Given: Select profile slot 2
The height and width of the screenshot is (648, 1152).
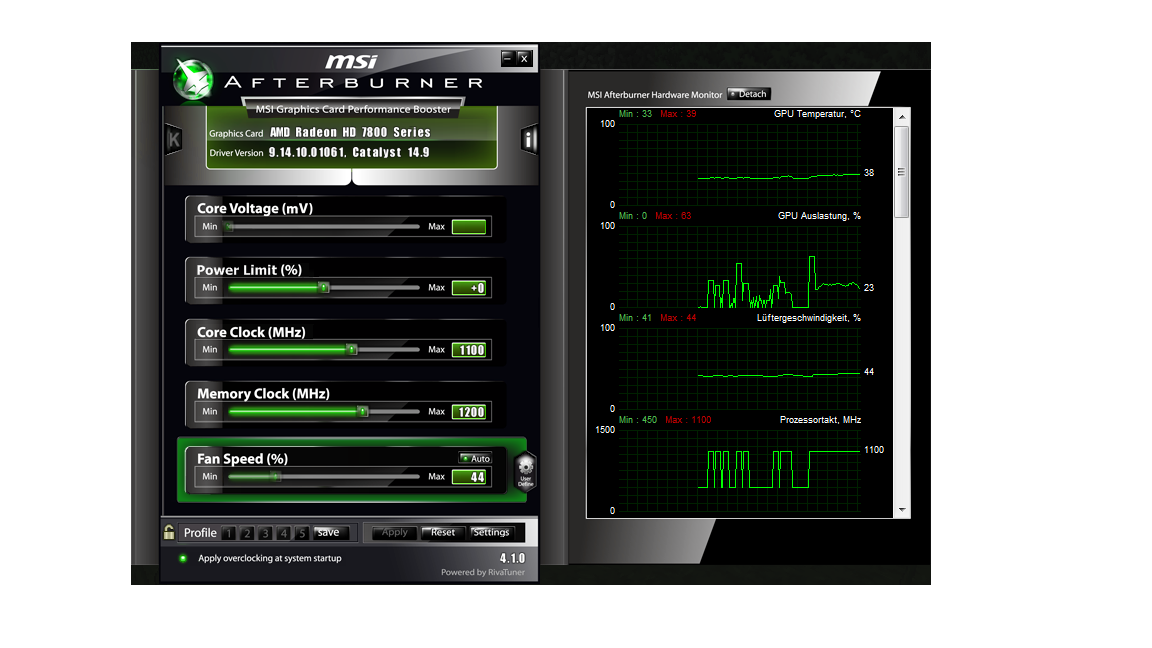Looking at the screenshot, I should coord(247,533).
